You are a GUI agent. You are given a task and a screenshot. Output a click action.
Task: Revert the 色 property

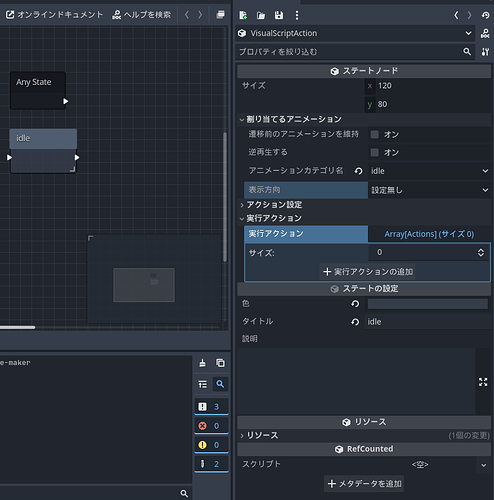pos(355,304)
